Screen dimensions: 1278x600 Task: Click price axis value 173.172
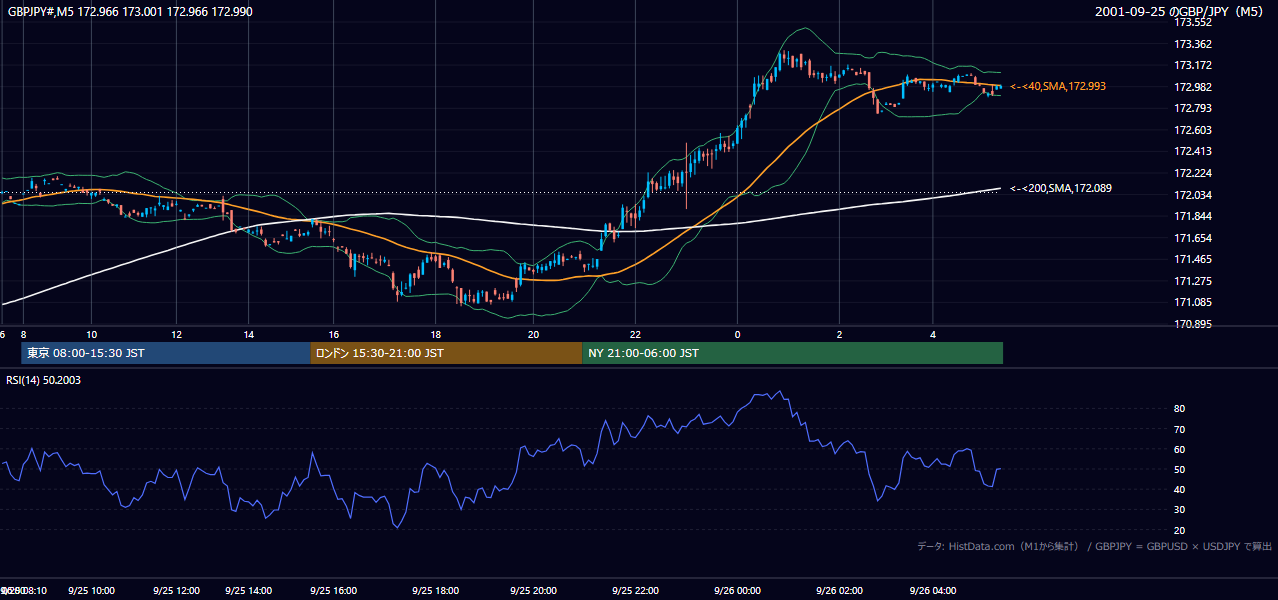point(1192,65)
